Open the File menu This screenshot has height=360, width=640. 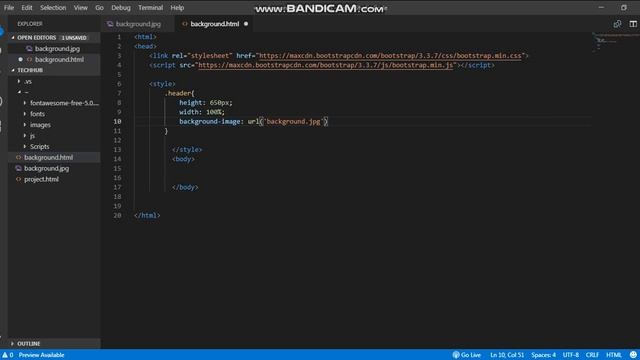pyautogui.click(x=9, y=8)
